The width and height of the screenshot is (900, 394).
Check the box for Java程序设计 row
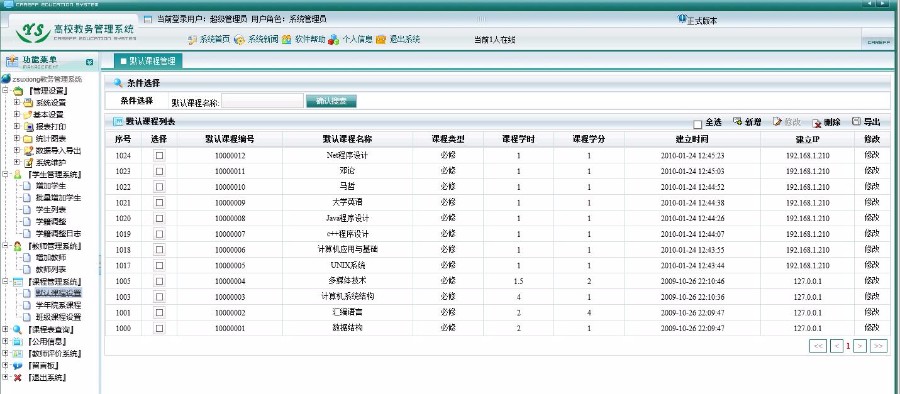click(x=160, y=218)
